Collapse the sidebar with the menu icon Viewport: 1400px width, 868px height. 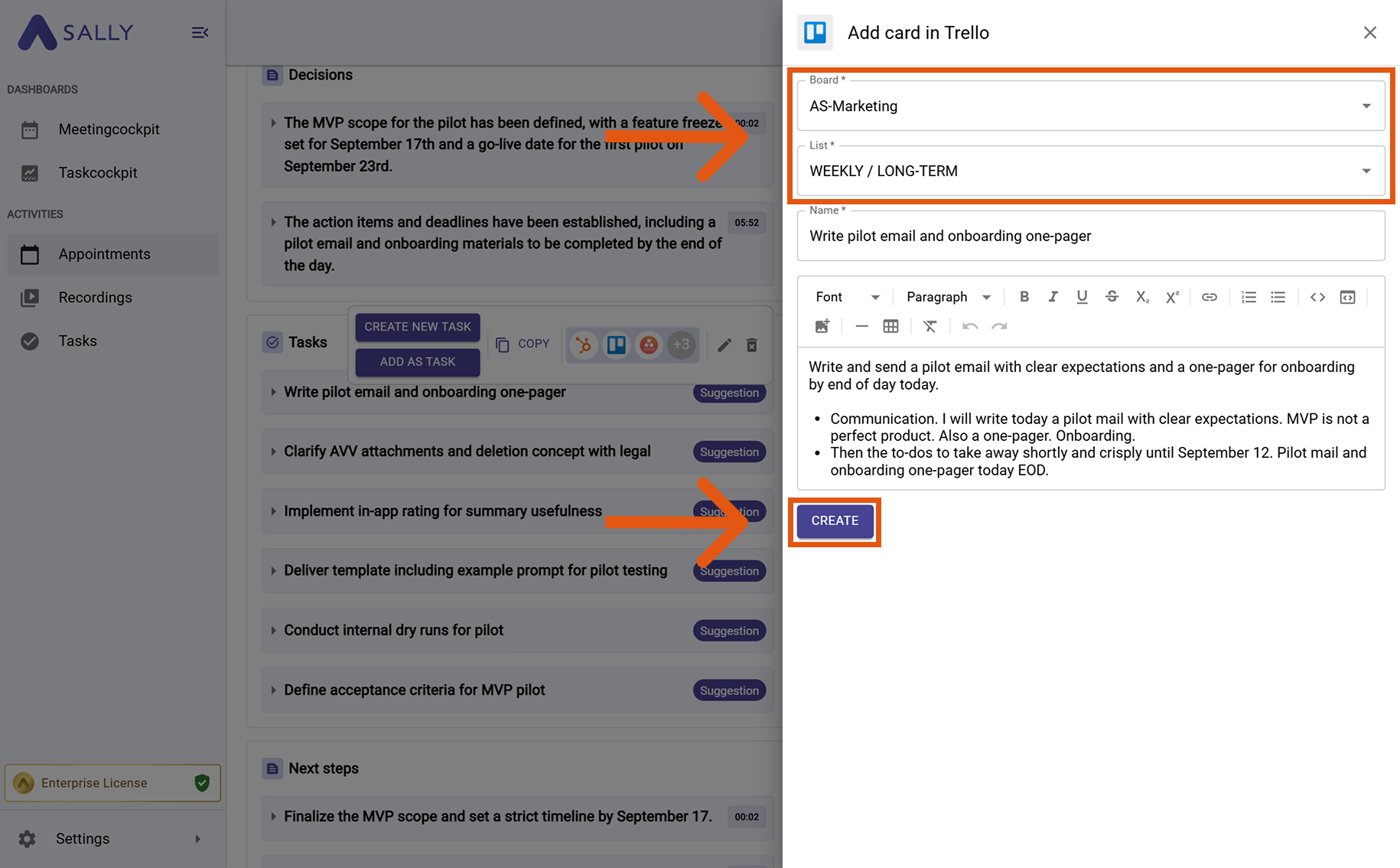click(x=200, y=32)
